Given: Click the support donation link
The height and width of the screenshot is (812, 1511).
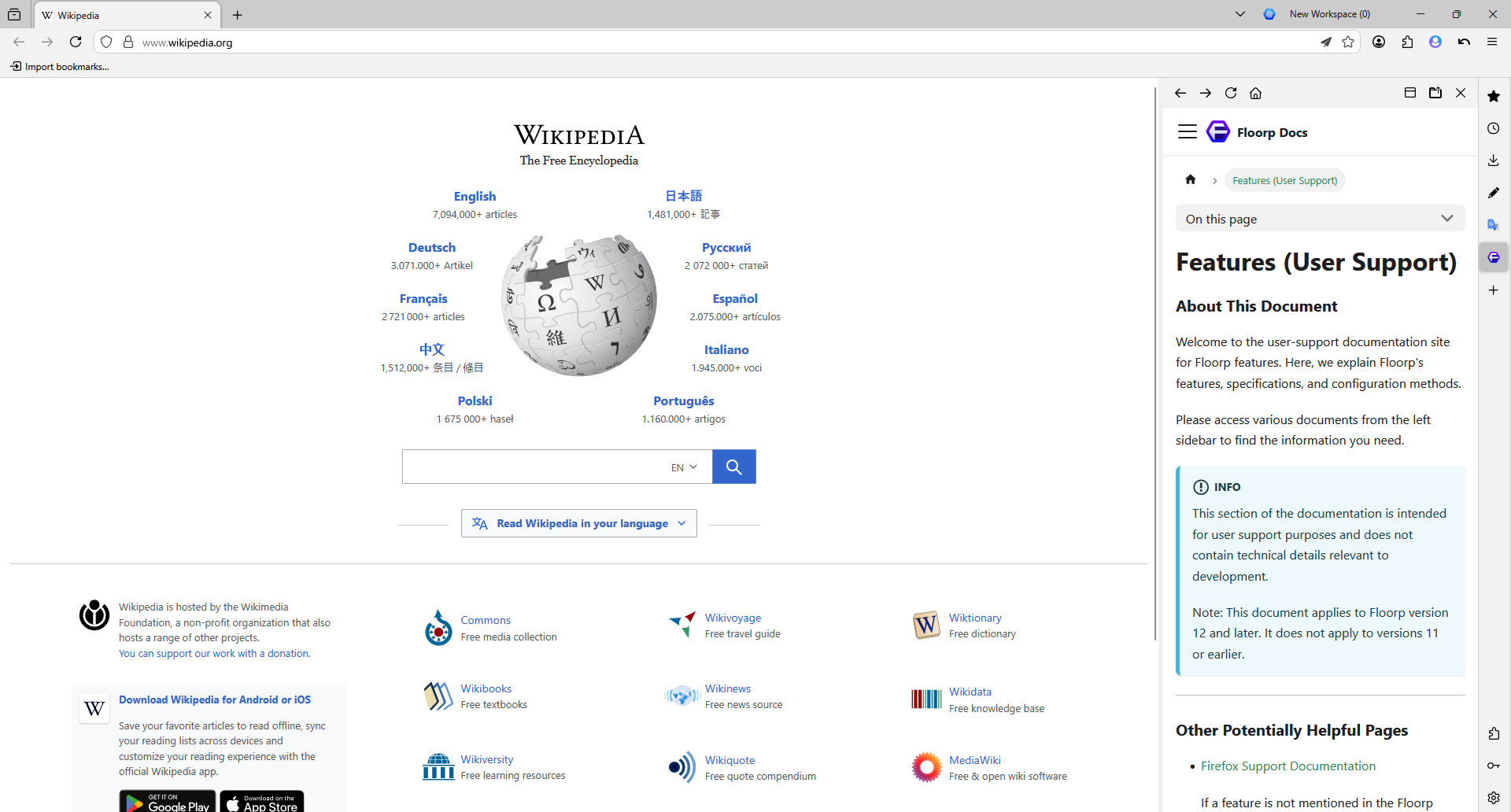Looking at the screenshot, I should click(215, 653).
